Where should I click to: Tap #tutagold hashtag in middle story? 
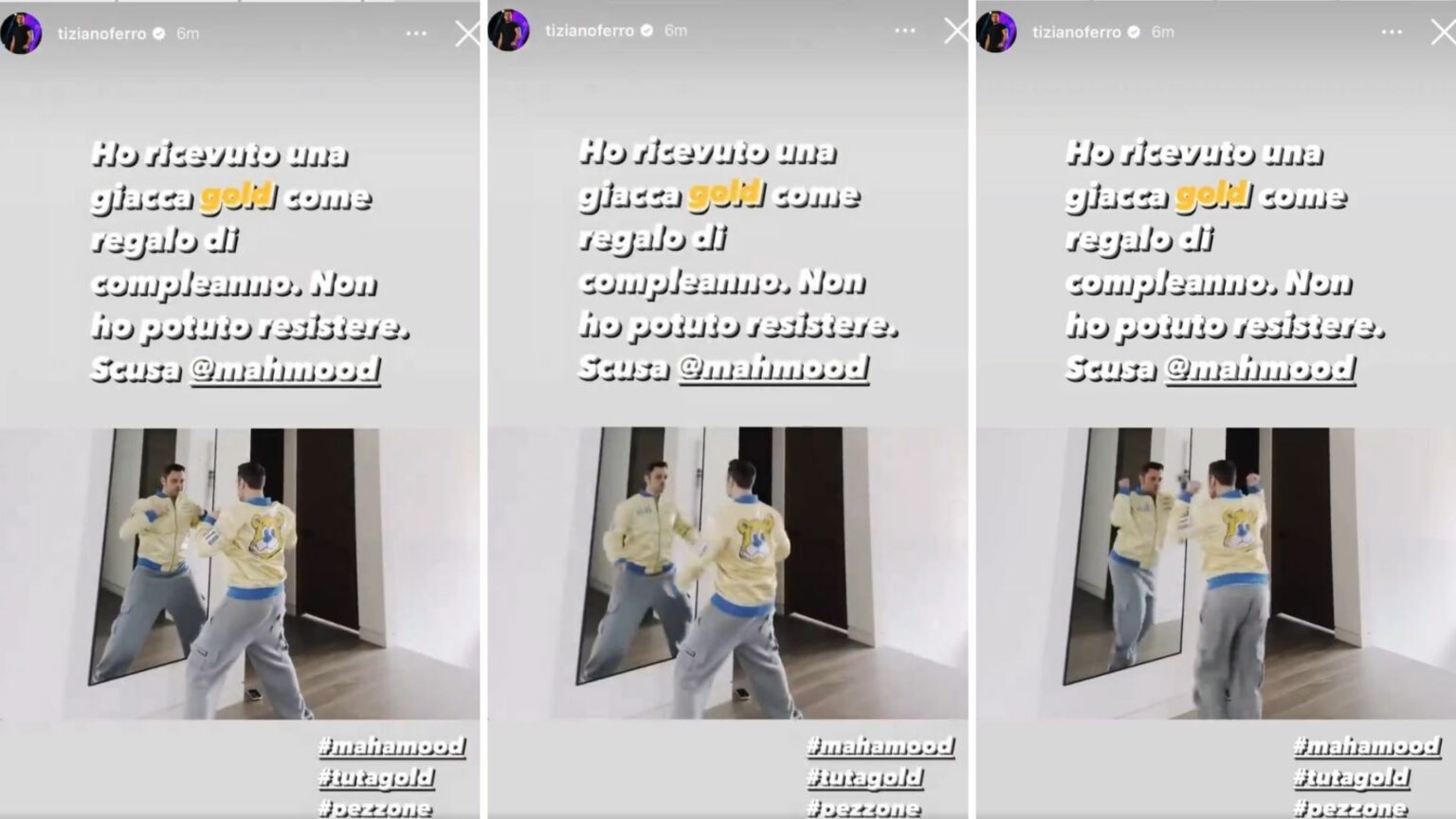pos(864,777)
